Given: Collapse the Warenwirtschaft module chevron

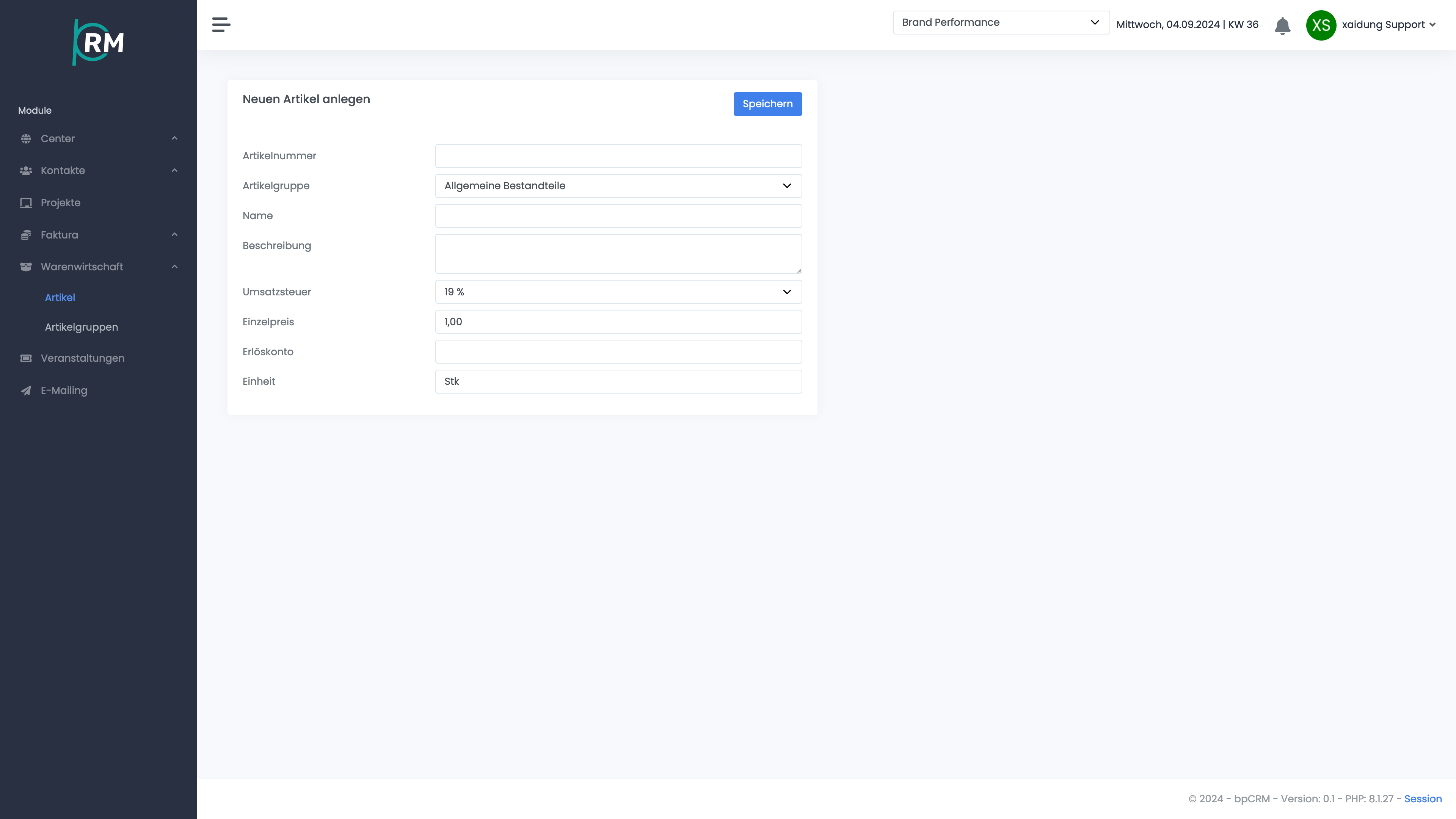Looking at the screenshot, I should (x=175, y=267).
